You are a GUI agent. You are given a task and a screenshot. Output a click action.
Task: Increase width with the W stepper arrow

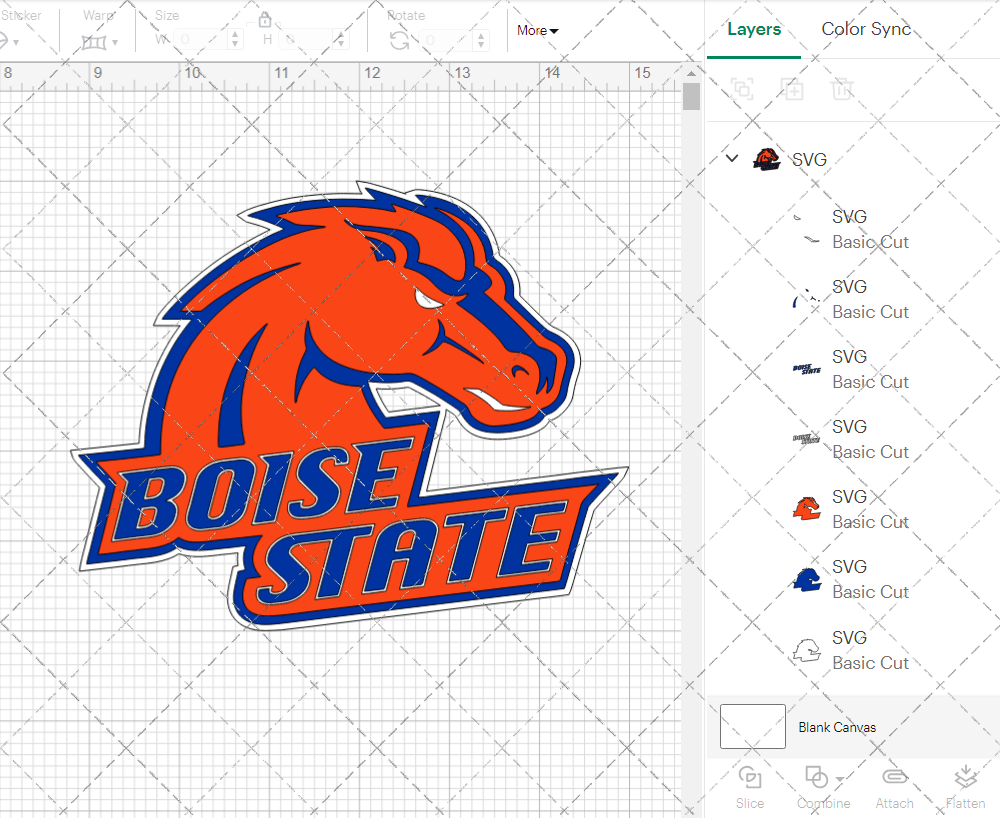[x=236, y=33]
